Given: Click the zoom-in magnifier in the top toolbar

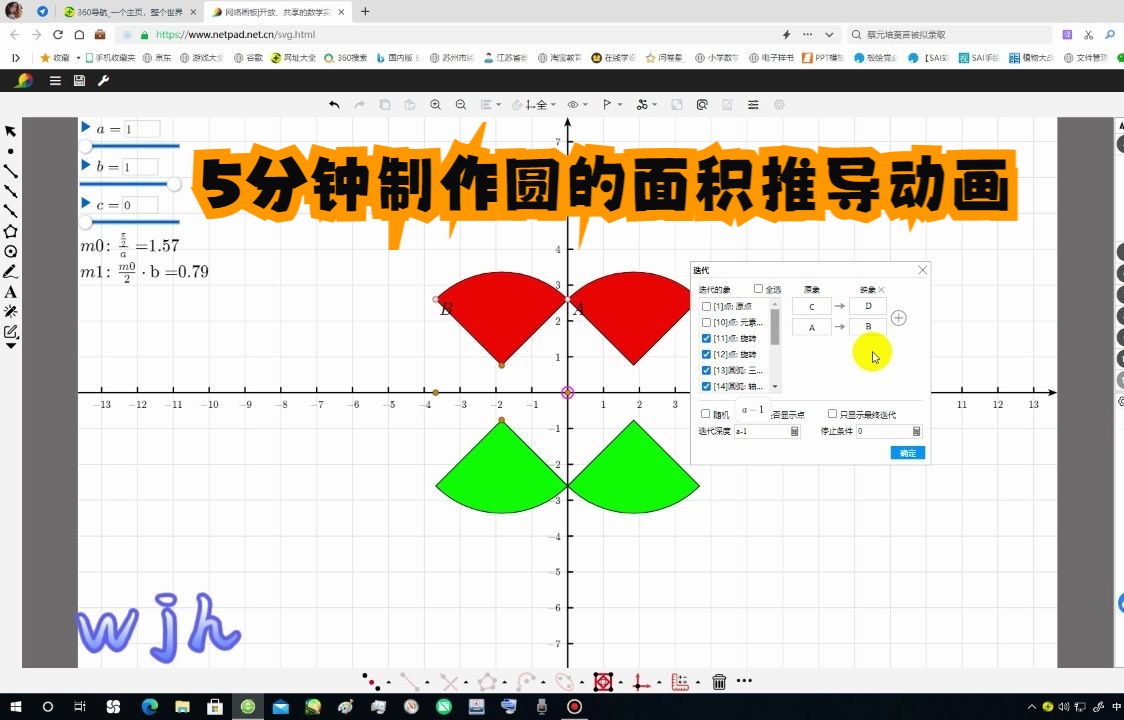Looking at the screenshot, I should coord(436,104).
